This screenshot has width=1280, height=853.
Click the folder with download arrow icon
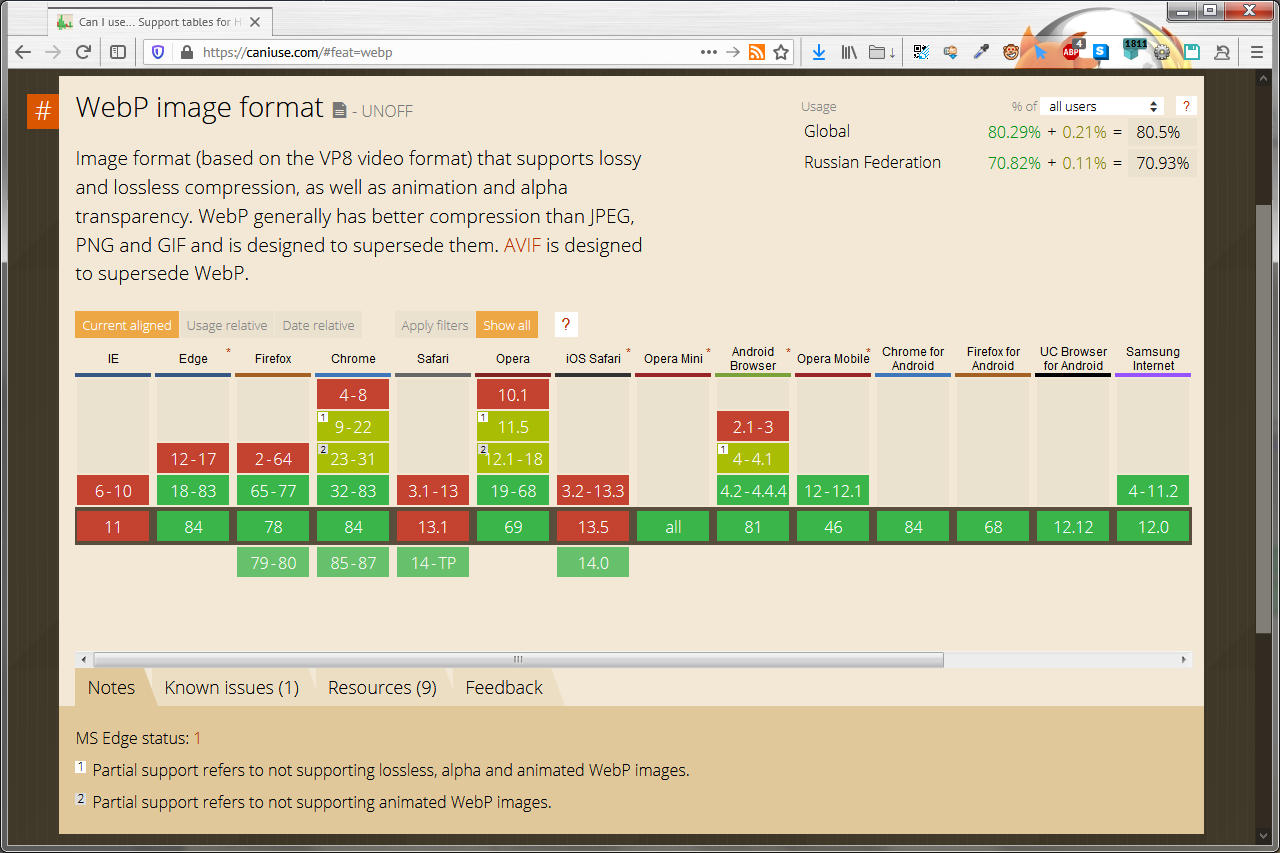pos(882,52)
